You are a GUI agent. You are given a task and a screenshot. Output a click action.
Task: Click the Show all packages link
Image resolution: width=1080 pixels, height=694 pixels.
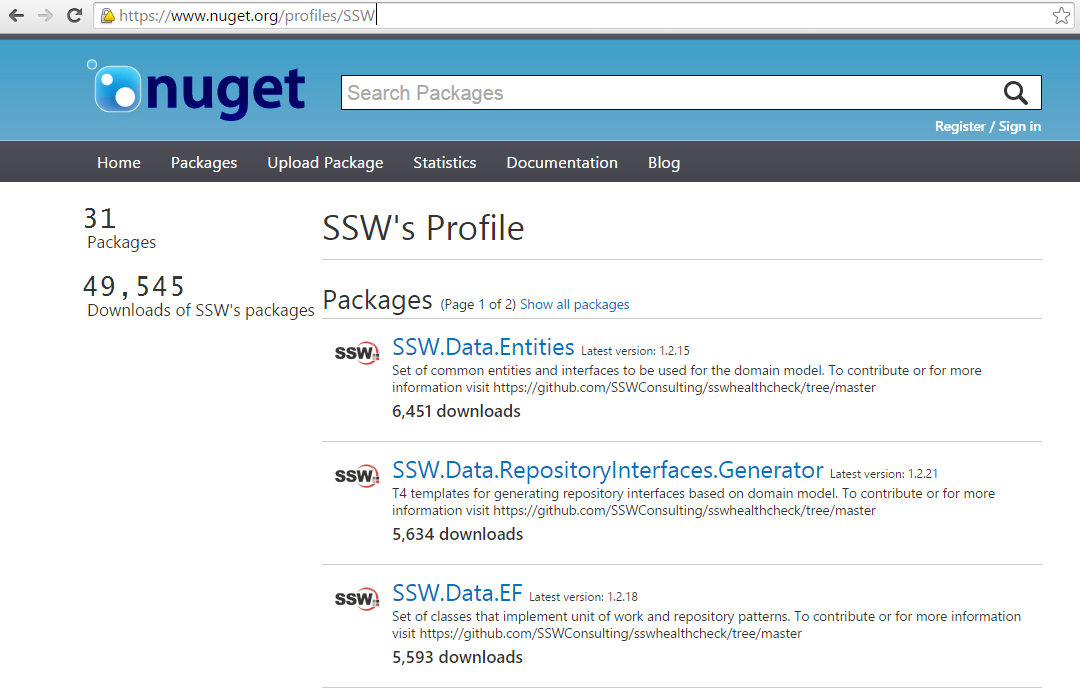[x=574, y=304]
